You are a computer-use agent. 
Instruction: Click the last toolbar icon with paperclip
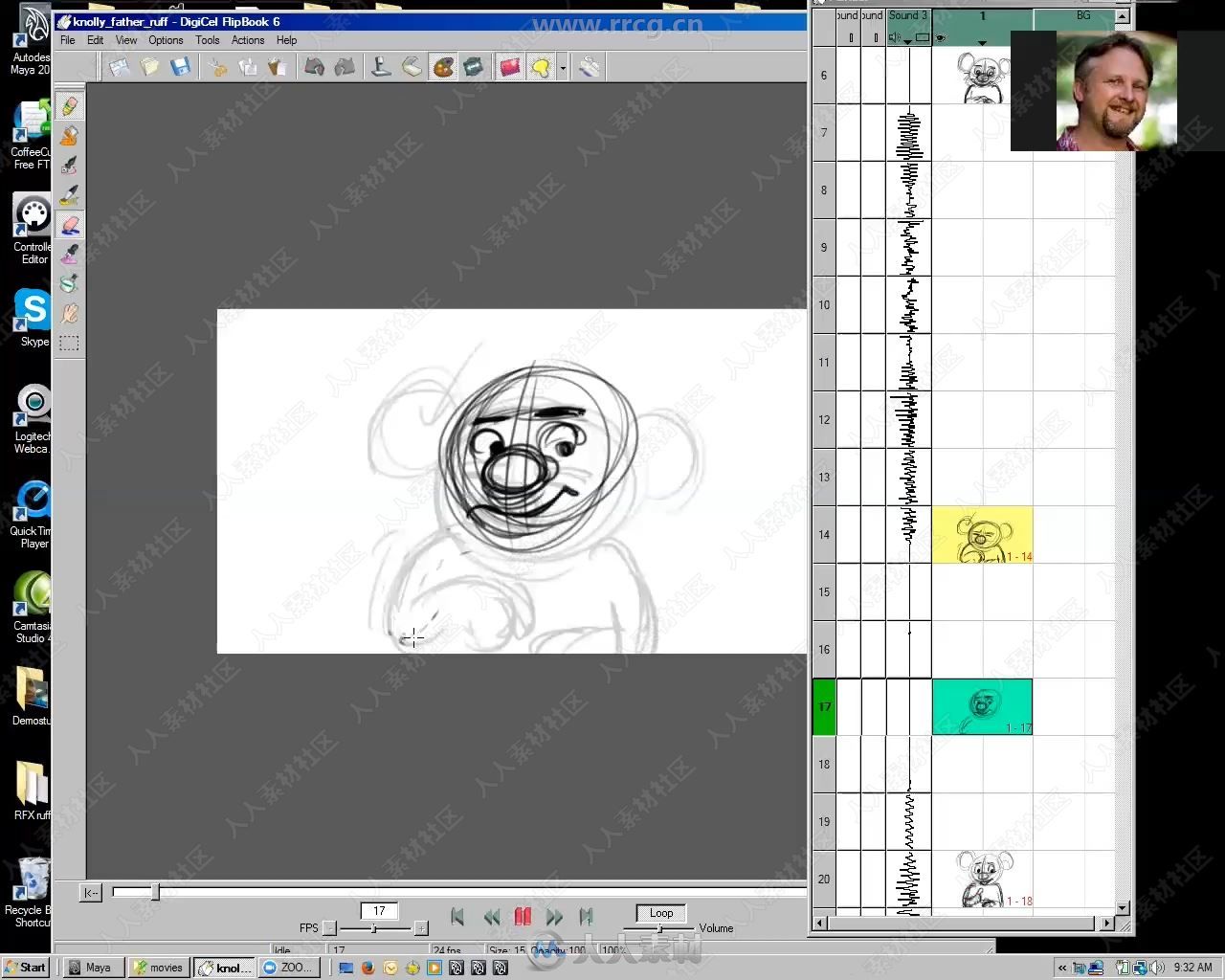point(590,67)
